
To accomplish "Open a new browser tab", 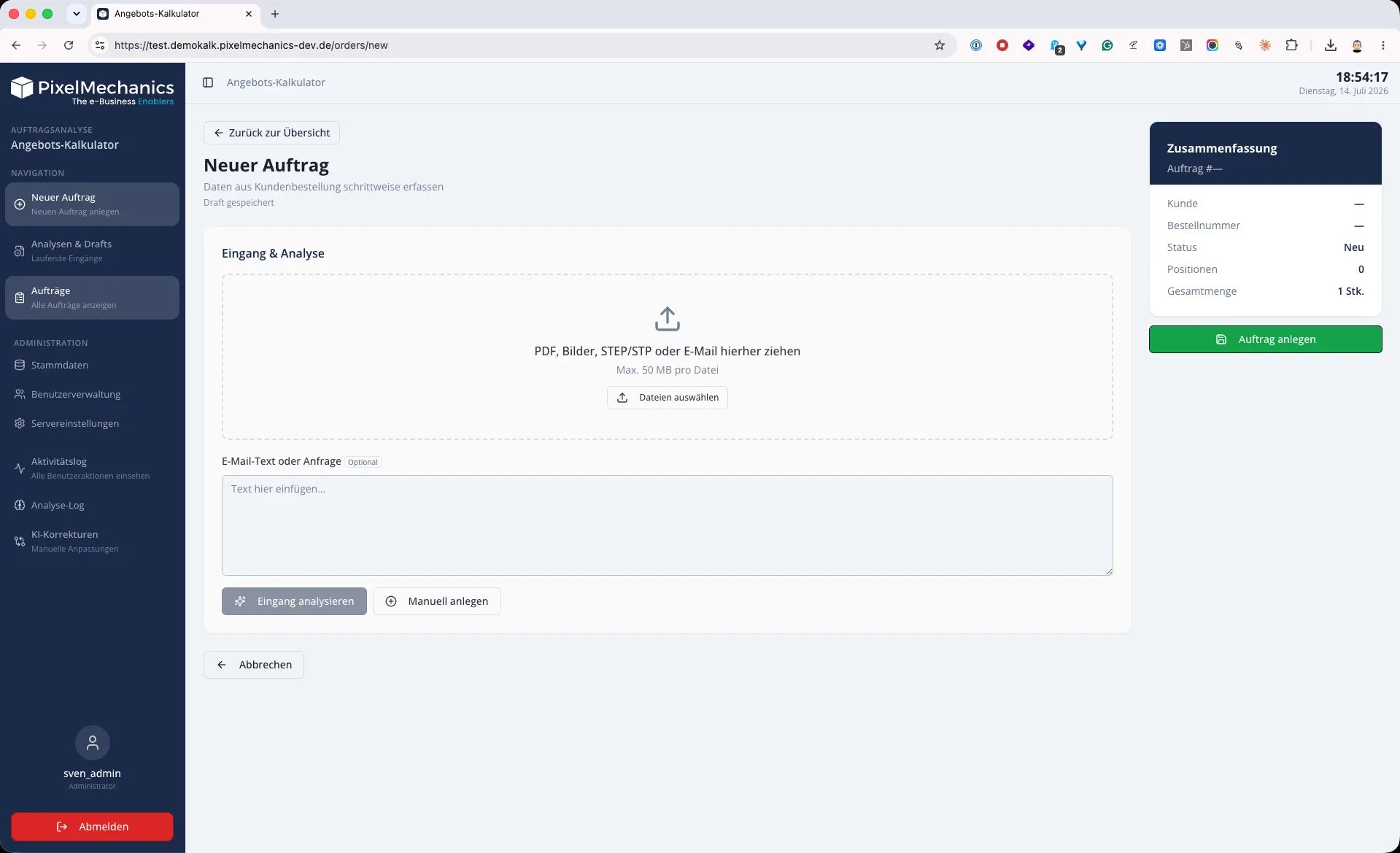I will pyautogui.click(x=275, y=14).
